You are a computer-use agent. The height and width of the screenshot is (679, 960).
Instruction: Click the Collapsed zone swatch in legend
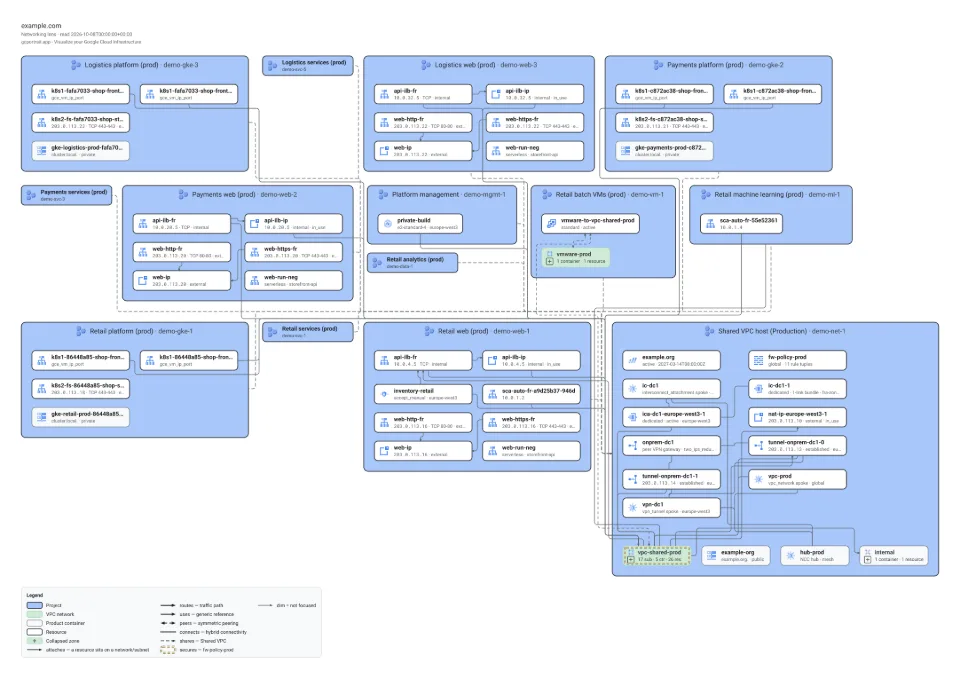point(34,641)
